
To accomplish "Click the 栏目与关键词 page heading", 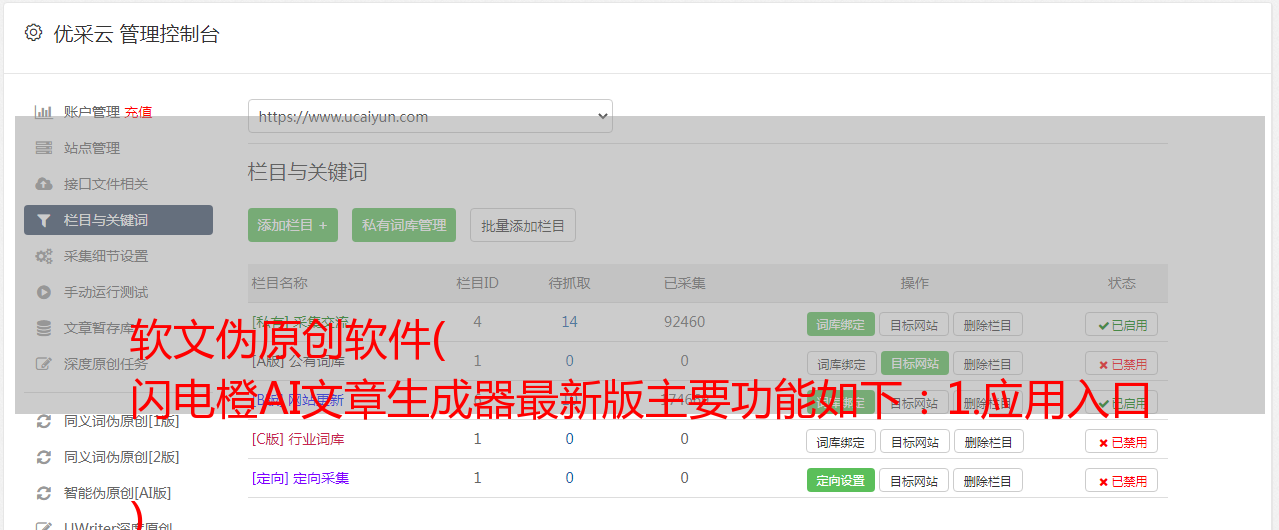I will [x=308, y=172].
